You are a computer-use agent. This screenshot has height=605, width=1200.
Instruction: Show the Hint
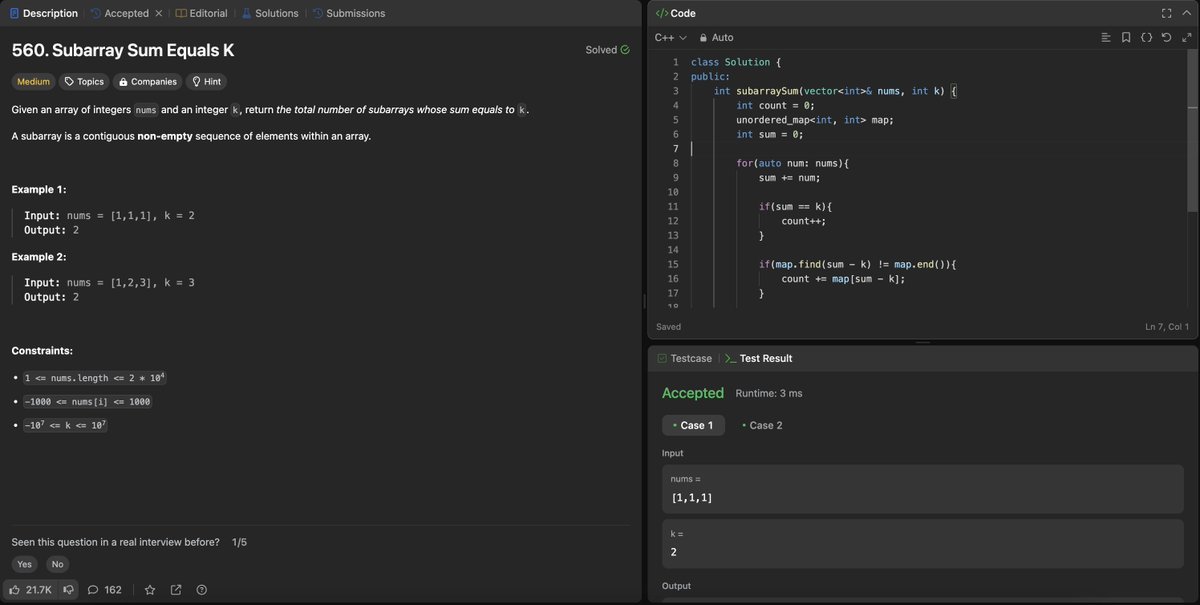[x=207, y=82]
